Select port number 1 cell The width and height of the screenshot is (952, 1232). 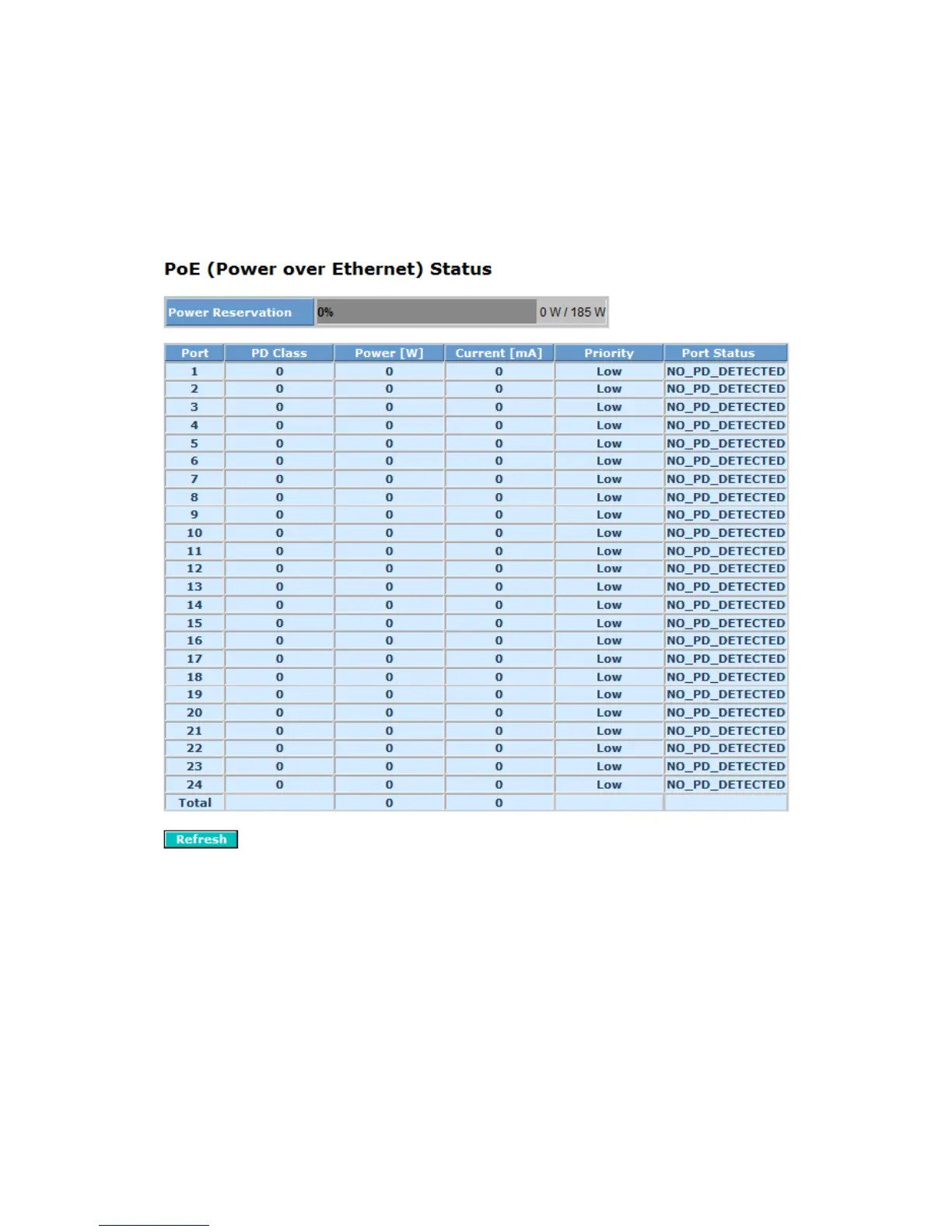click(x=194, y=371)
